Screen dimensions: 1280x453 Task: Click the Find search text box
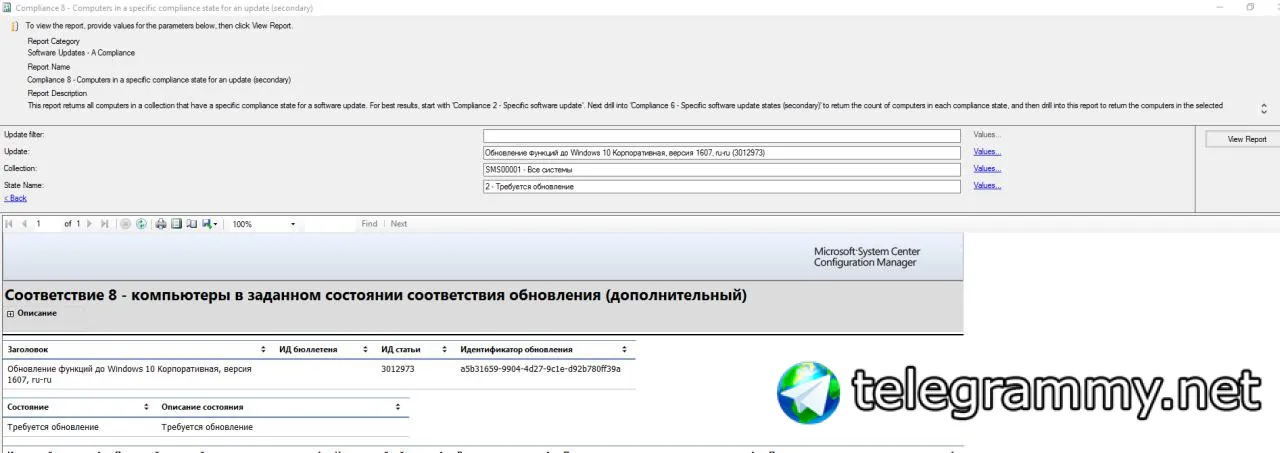click(330, 224)
